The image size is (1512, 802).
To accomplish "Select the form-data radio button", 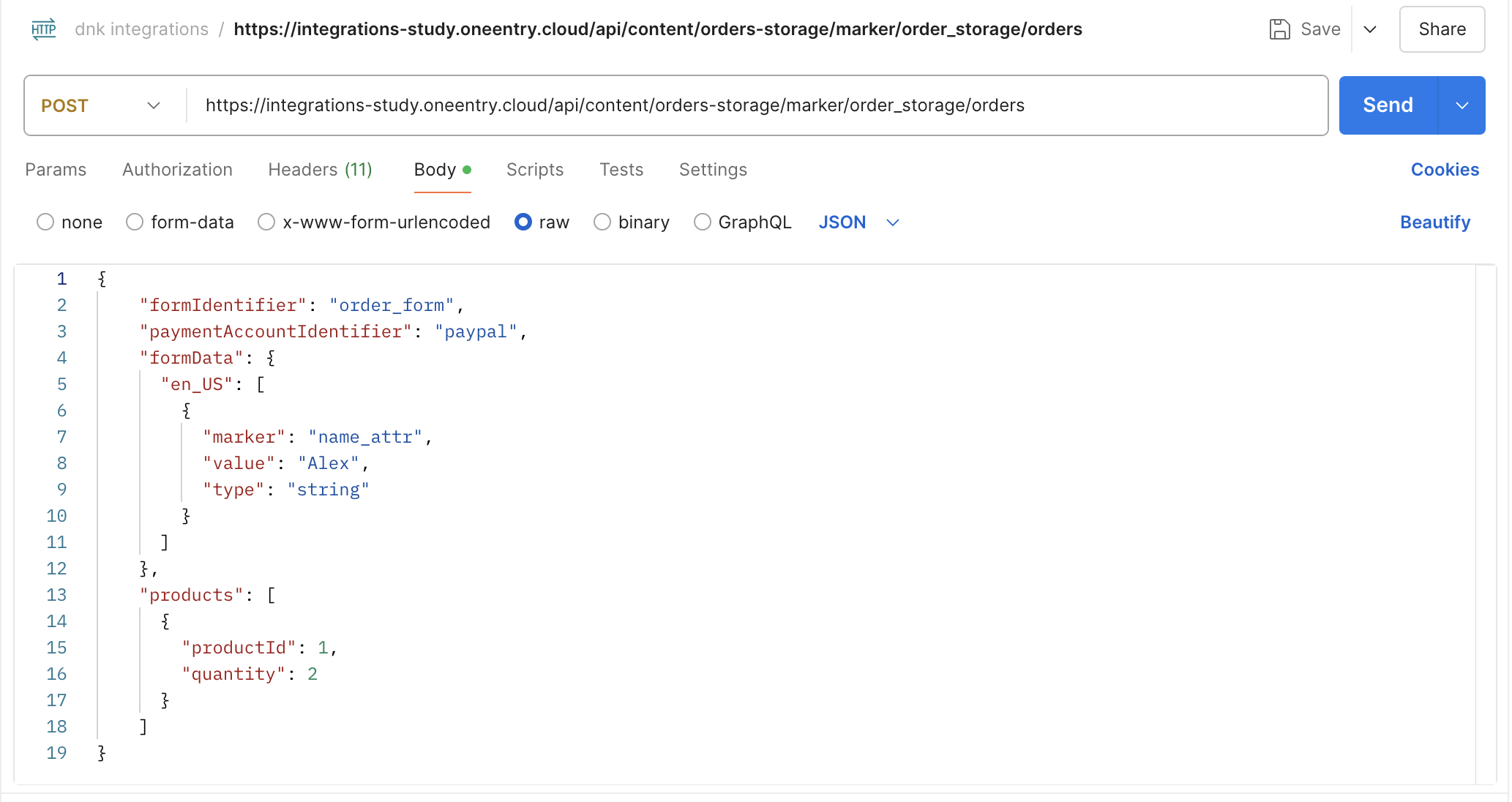I will coord(135,222).
